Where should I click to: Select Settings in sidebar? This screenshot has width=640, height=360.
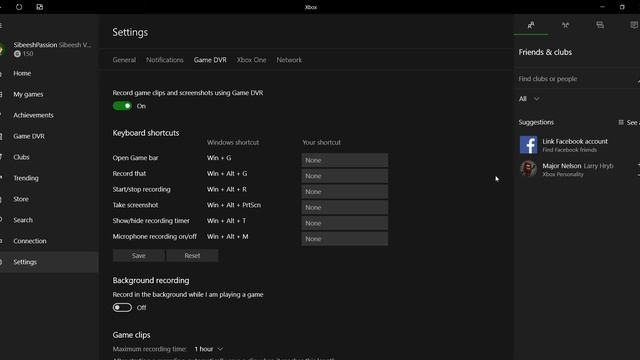point(49,262)
